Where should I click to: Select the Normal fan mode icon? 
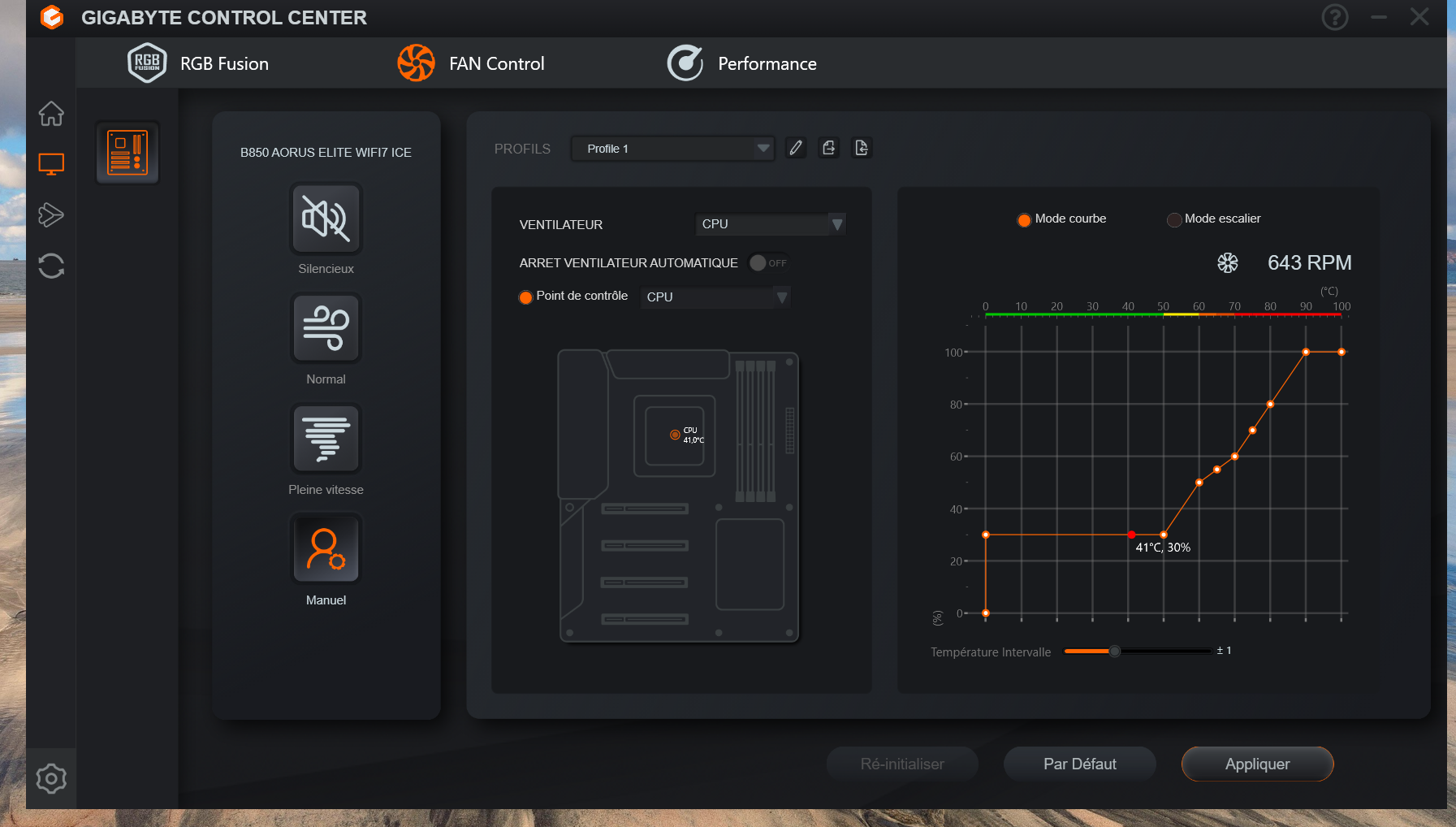[326, 328]
